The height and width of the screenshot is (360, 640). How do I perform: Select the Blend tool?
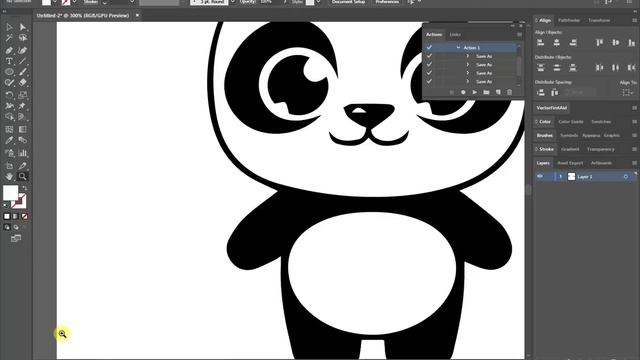[23, 140]
